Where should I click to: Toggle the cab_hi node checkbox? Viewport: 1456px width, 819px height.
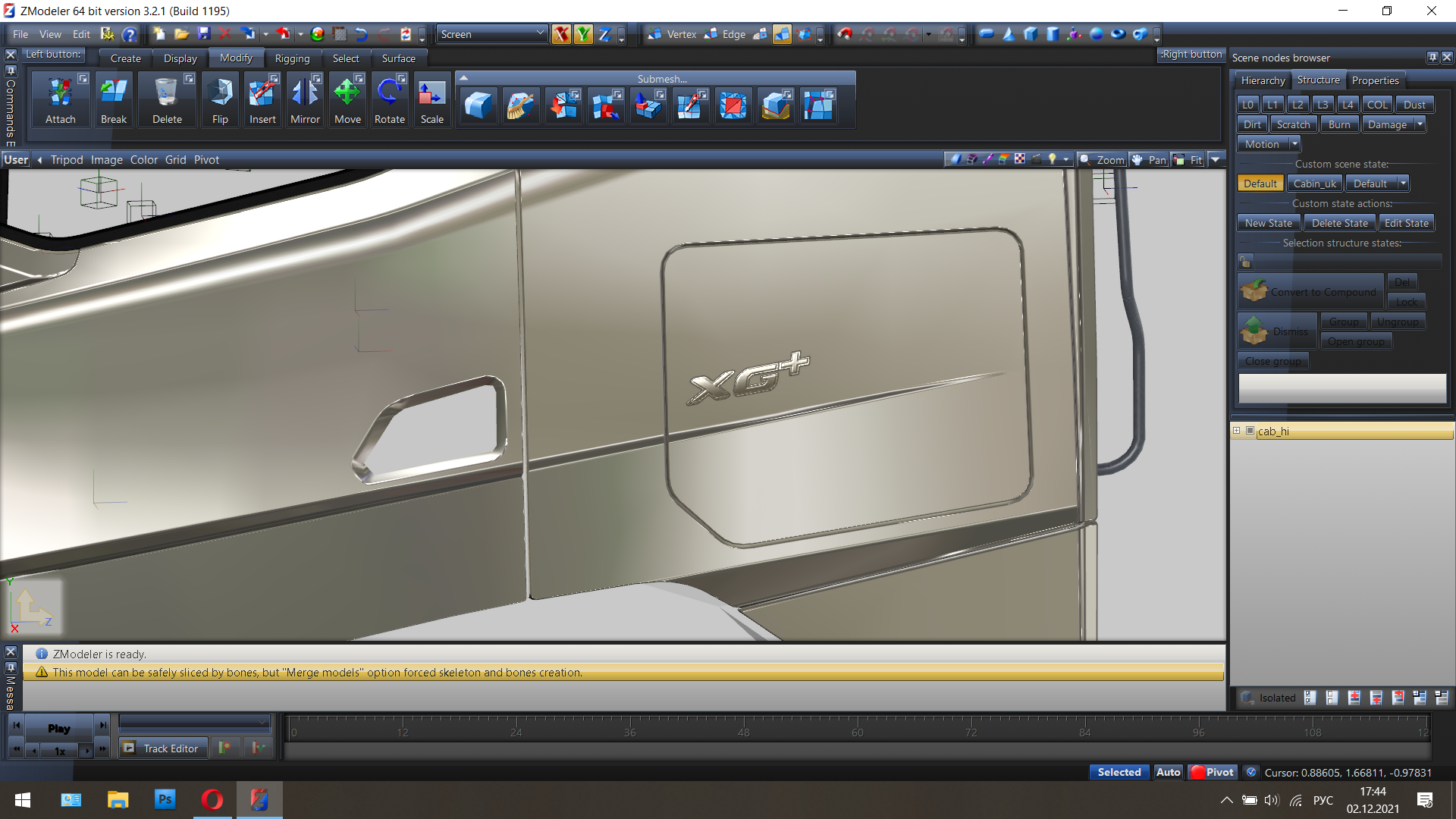tap(1250, 431)
